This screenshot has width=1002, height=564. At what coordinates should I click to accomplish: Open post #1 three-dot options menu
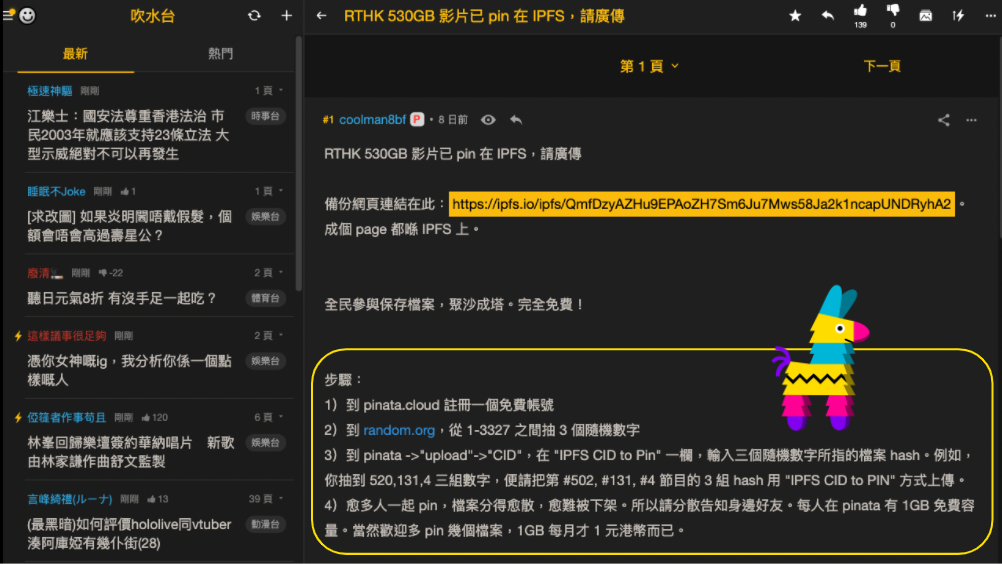point(971,120)
